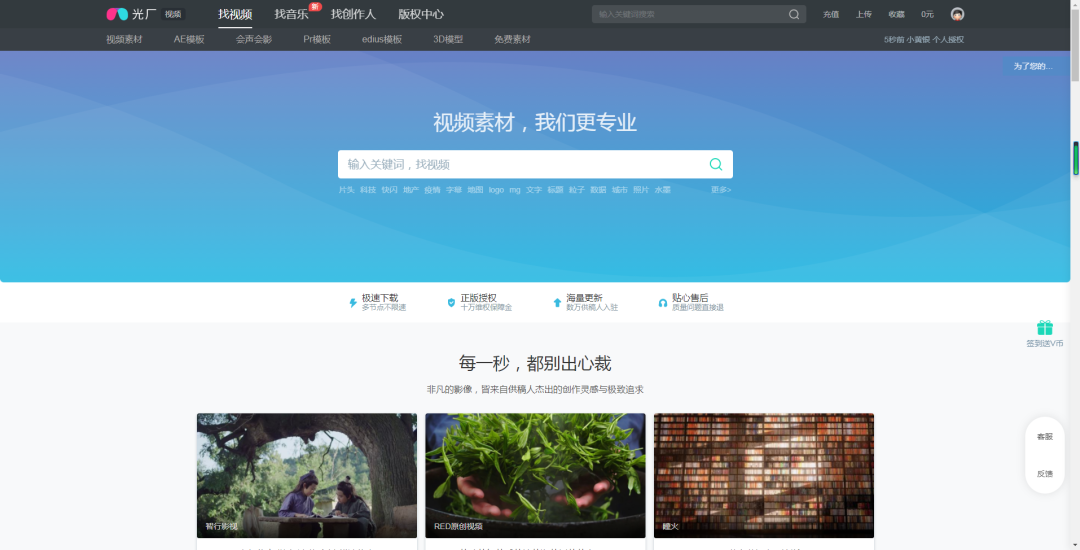Open the 3D模型 category
Image resolution: width=1080 pixels, height=550 pixels.
click(x=448, y=39)
